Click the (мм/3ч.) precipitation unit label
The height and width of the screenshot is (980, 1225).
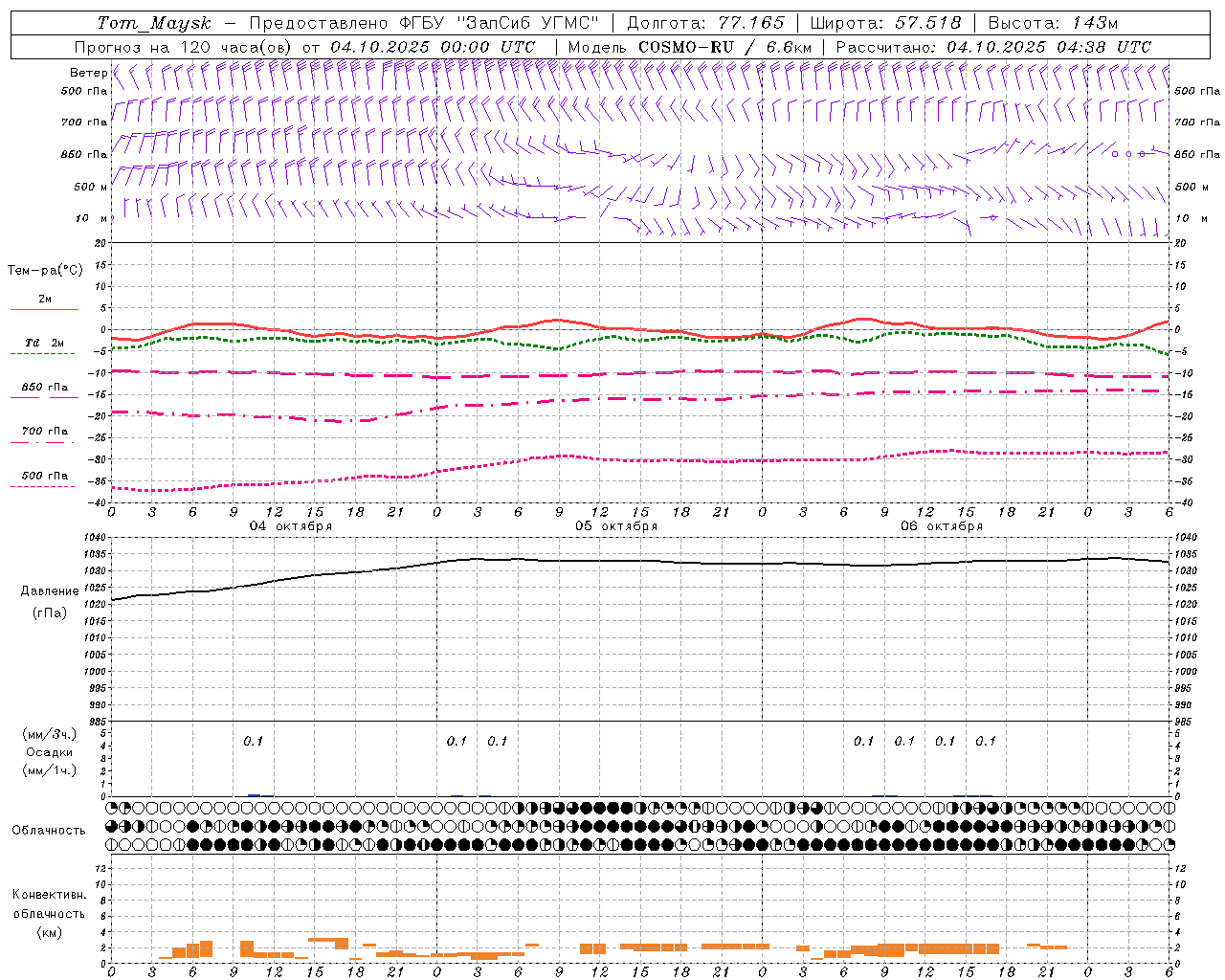pos(50,735)
